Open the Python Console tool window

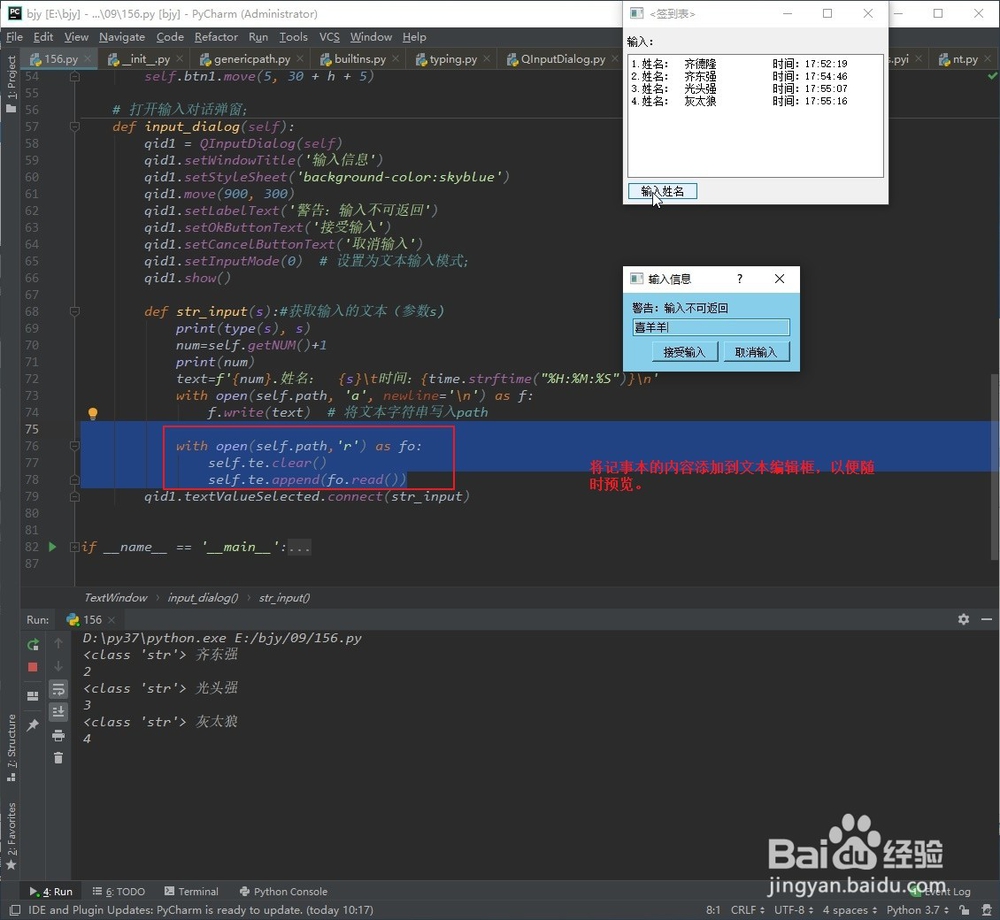pyautogui.click(x=284, y=891)
